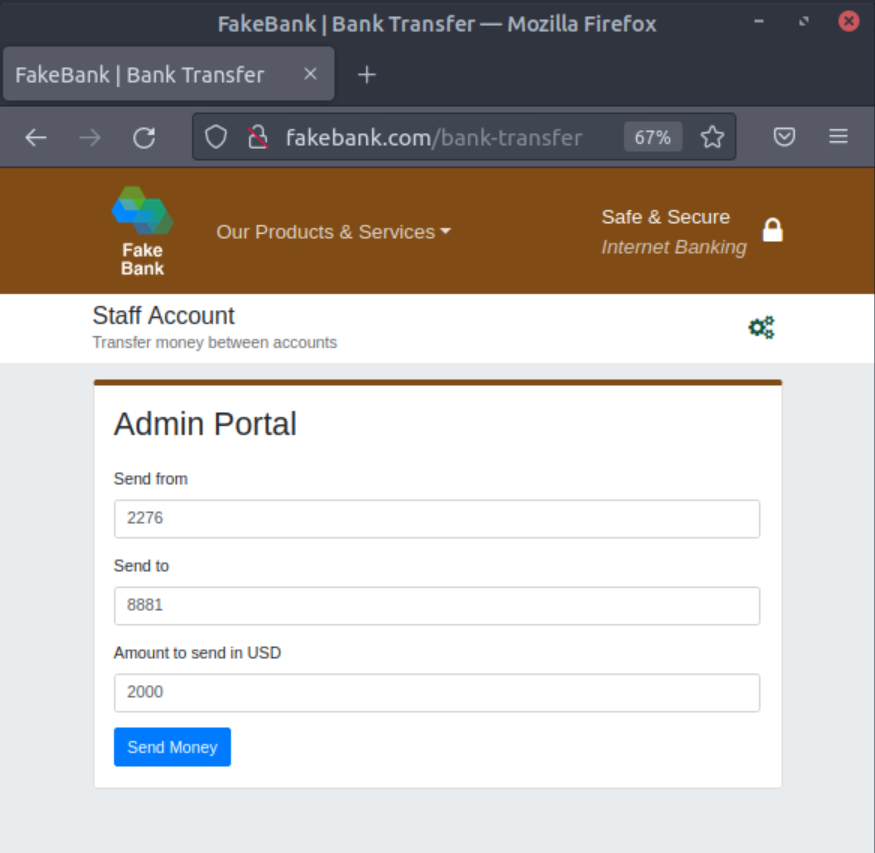Image resolution: width=875 pixels, height=853 pixels.
Task: Expand Our Products & Services dropdown
Action: [x=334, y=232]
